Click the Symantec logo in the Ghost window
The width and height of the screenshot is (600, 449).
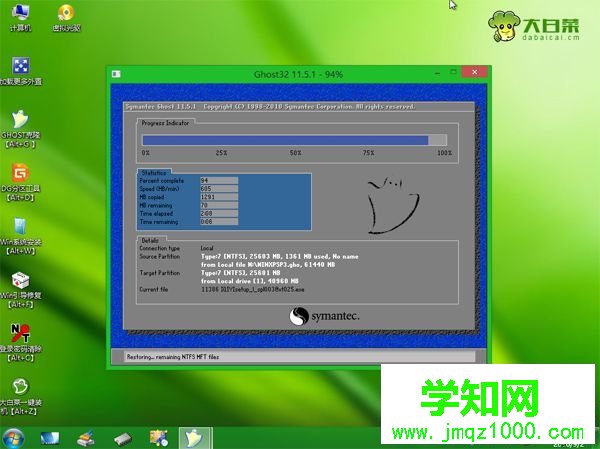pyautogui.click(x=324, y=316)
